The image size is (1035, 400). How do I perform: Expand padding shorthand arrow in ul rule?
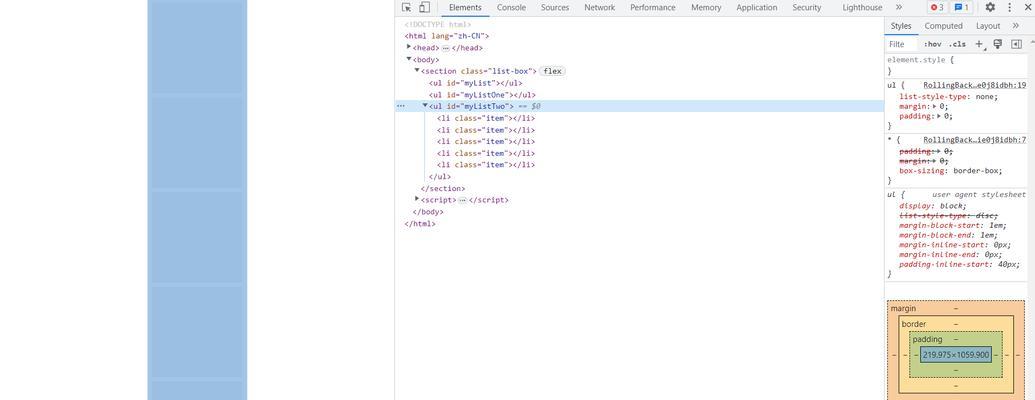[939, 116]
